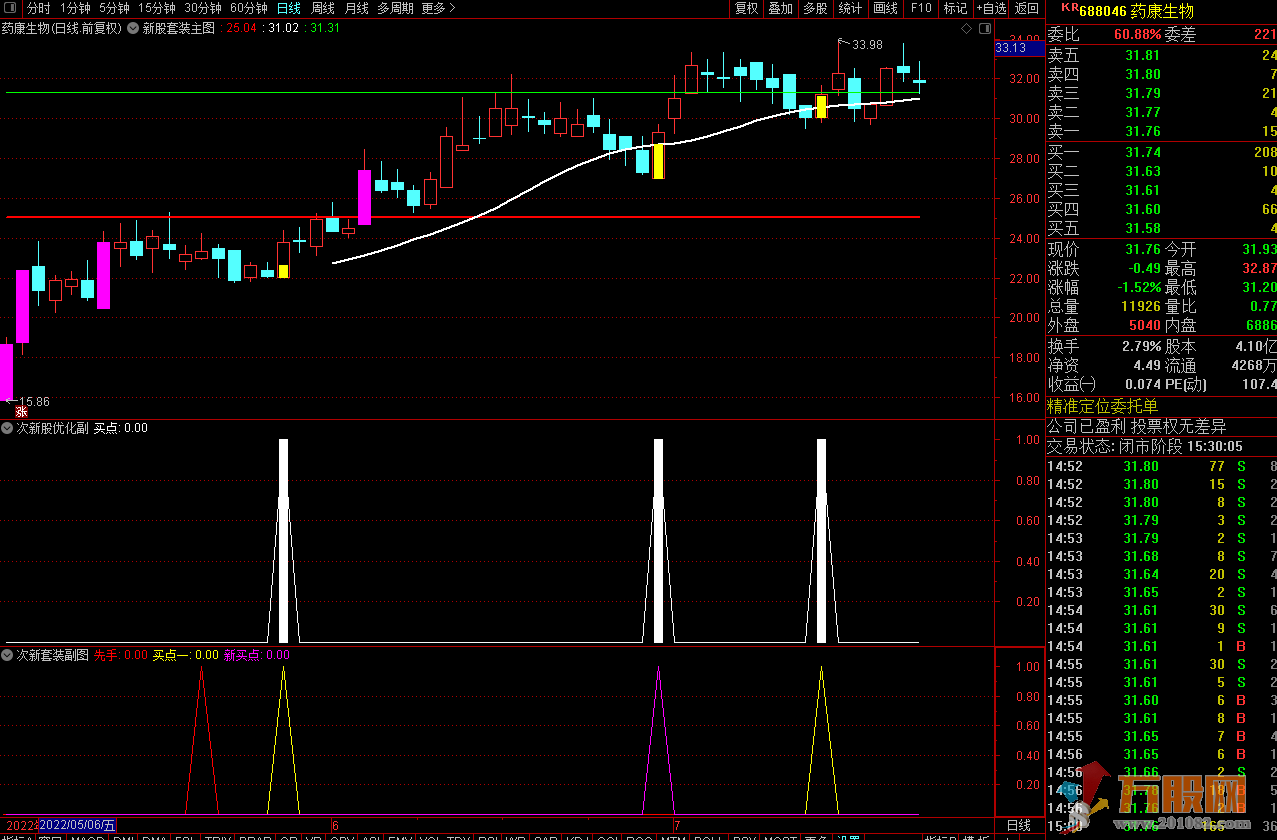Click 公司已盈利 投票权无差异 notice
This screenshot has width=1277, height=840.
[1137, 426]
